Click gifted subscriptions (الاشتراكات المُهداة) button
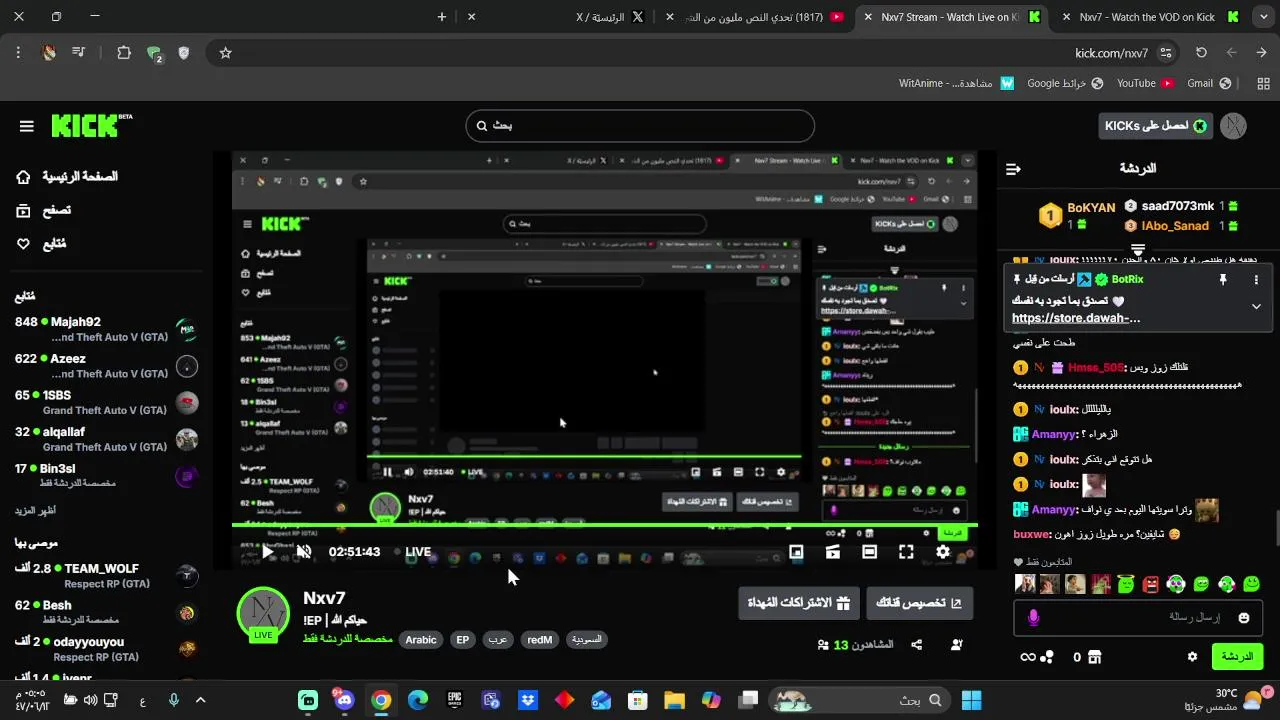1280x720 pixels. [798, 603]
